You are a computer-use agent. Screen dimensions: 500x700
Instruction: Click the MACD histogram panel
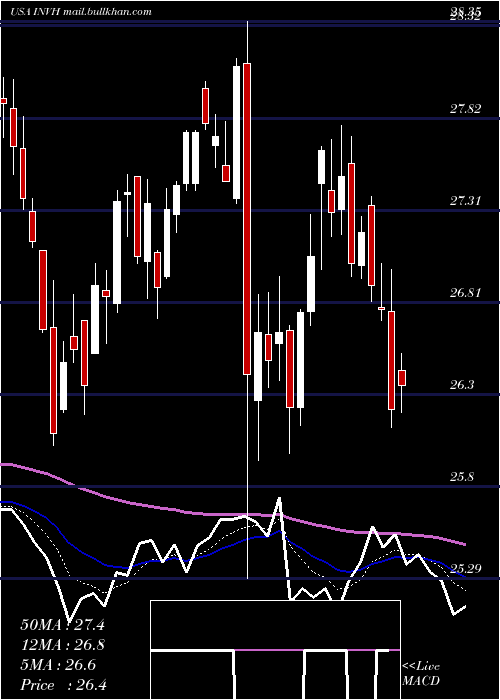[275, 650]
